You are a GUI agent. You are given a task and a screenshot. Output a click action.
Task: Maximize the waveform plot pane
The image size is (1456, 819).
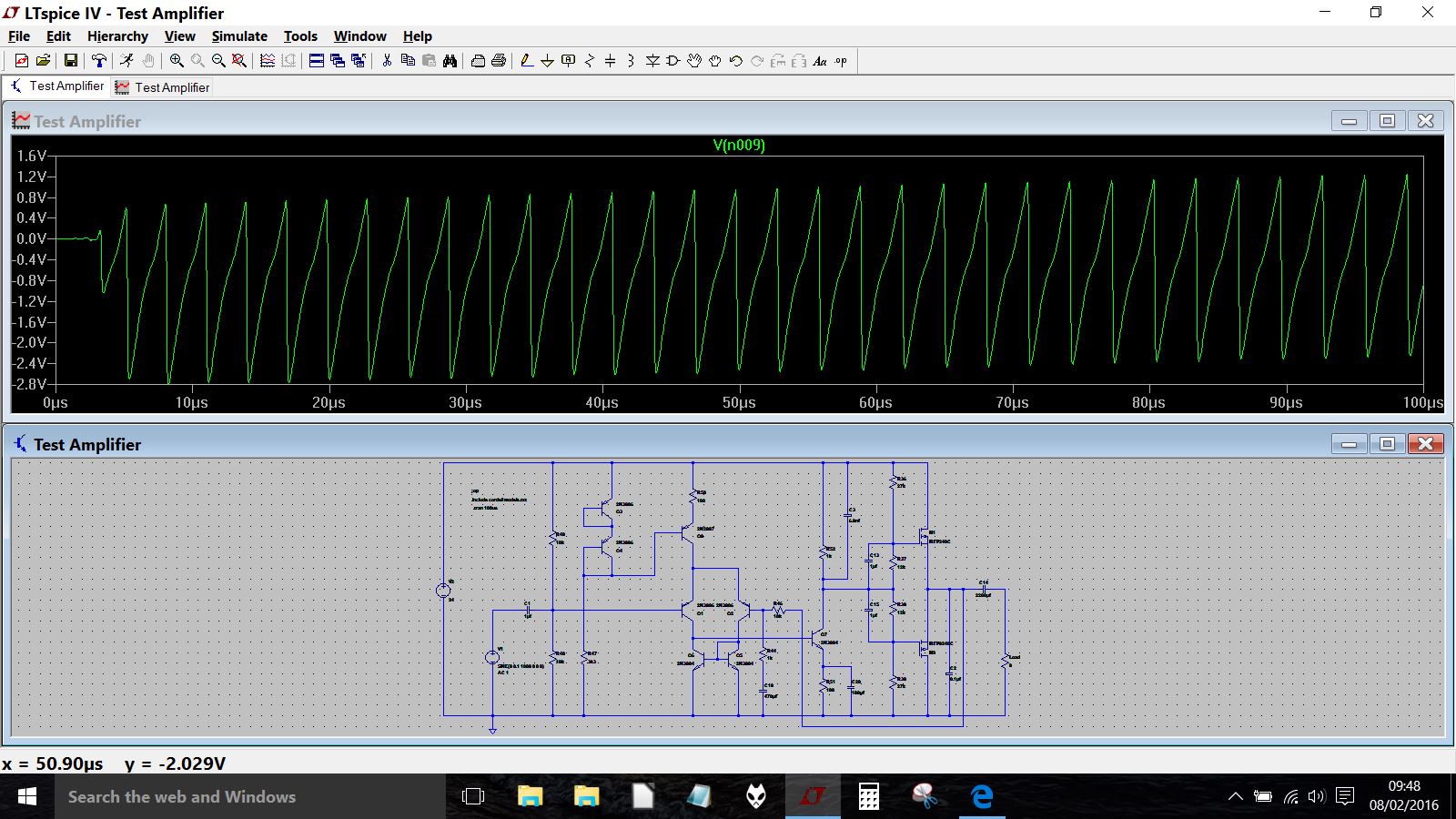(x=1387, y=120)
